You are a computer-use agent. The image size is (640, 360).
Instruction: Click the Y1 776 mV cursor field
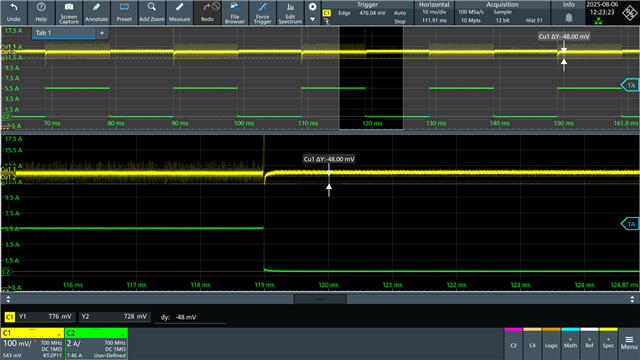[45, 317]
